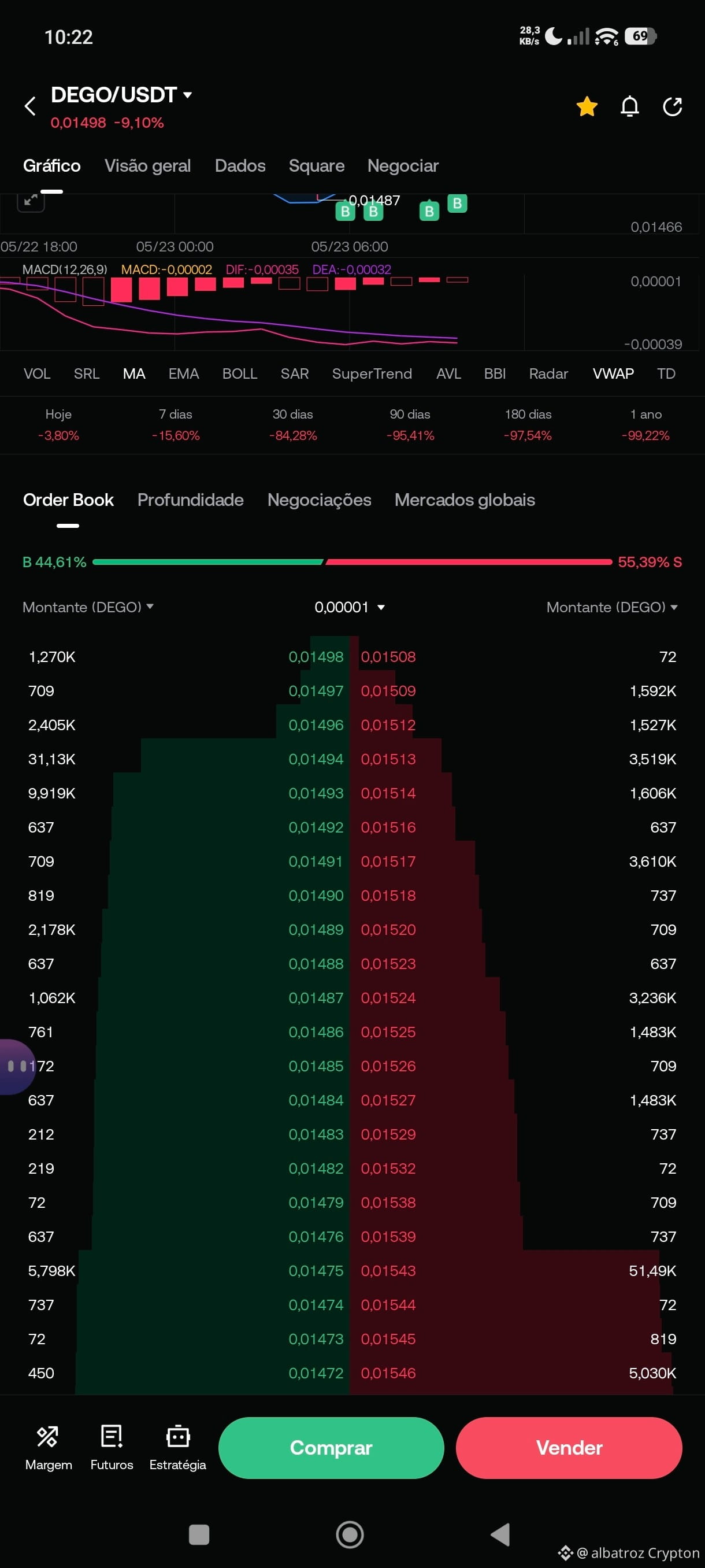Go back with the left arrow icon

click(30, 106)
